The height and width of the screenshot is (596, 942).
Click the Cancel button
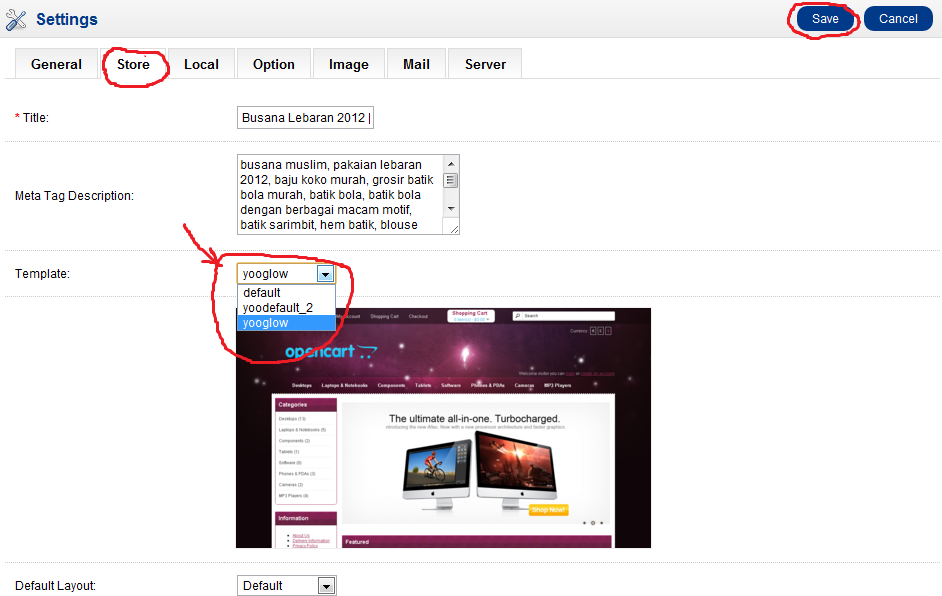(x=898, y=19)
